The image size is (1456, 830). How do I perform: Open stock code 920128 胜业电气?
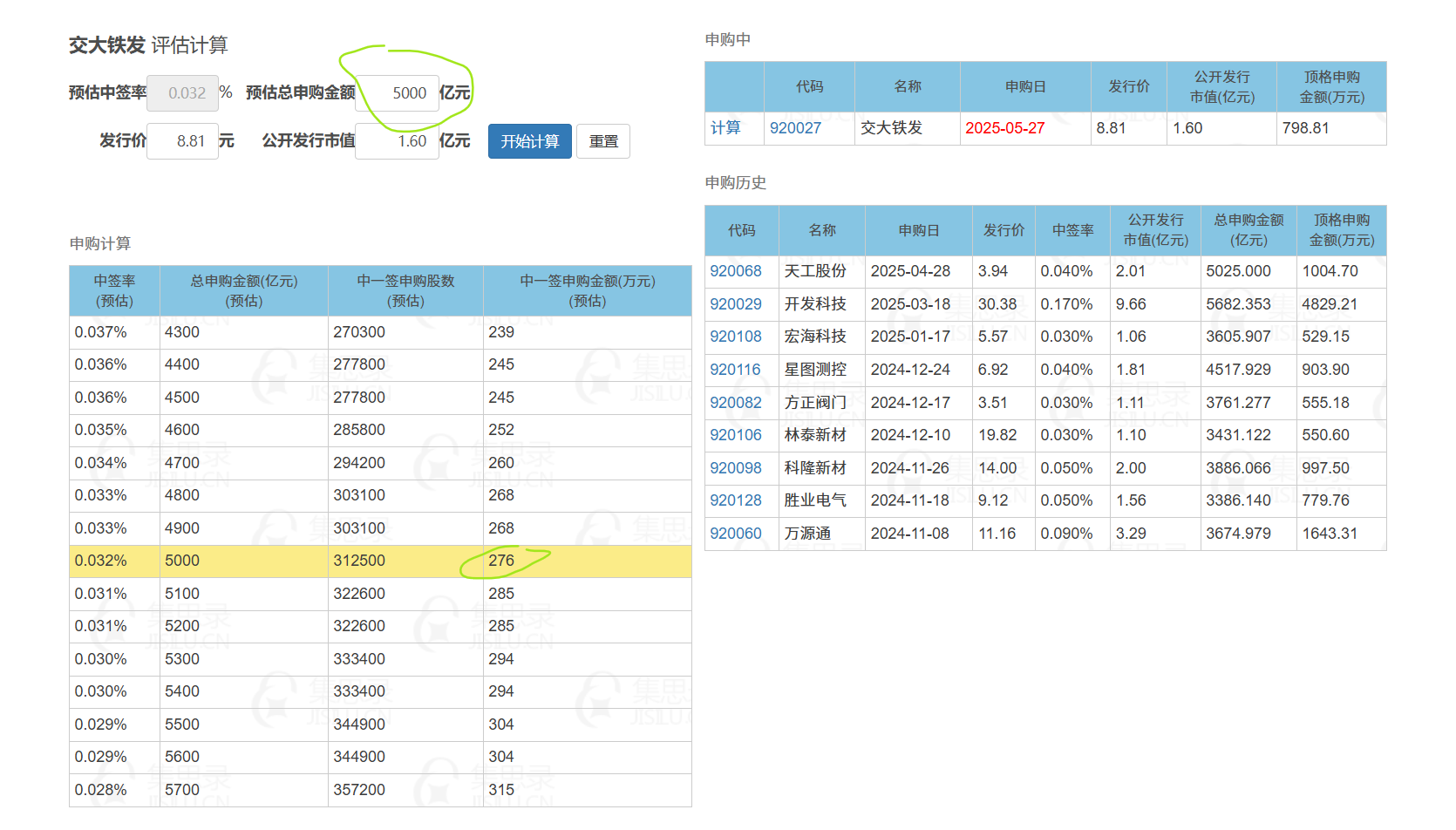(735, 500)
